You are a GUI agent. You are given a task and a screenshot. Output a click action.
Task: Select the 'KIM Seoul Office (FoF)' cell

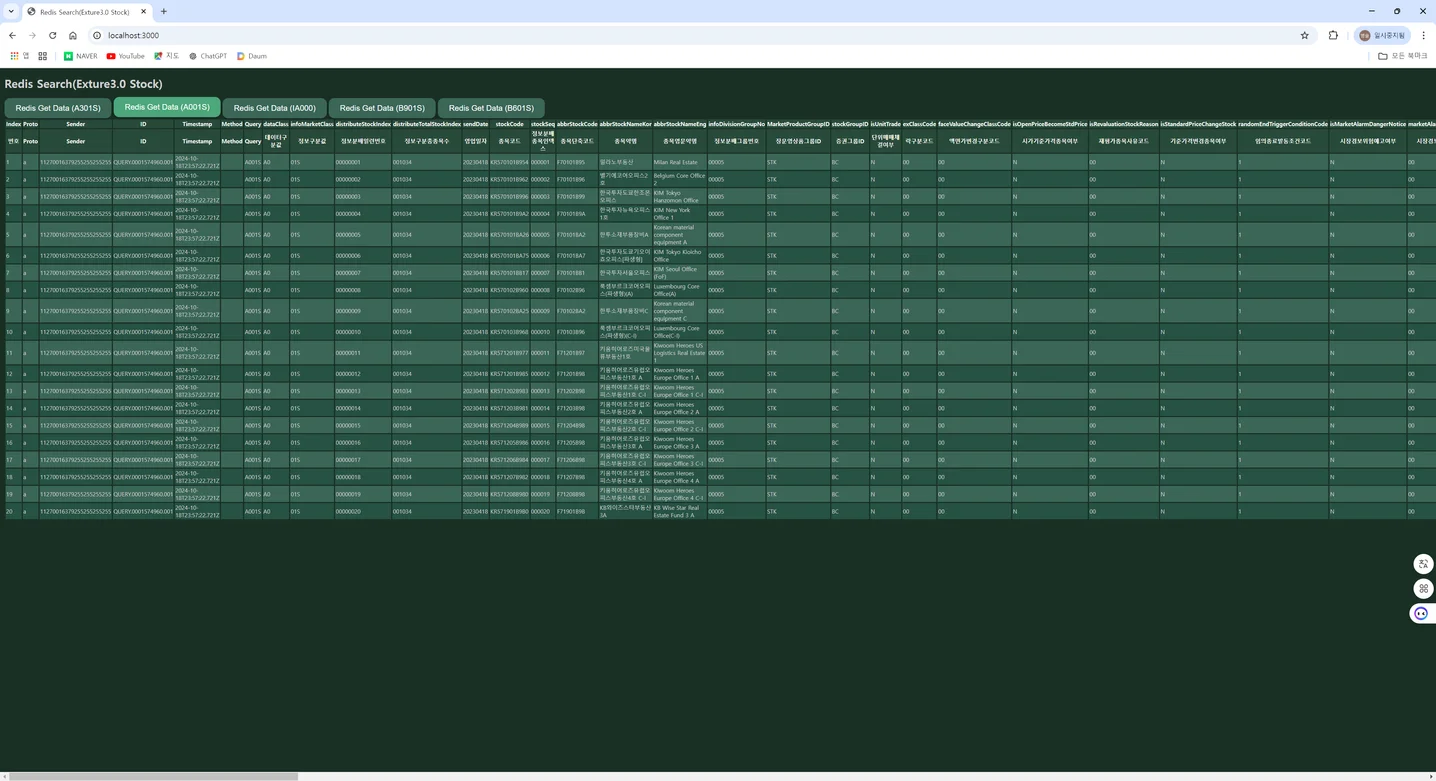pyautogui.click(x=680, y=272)
